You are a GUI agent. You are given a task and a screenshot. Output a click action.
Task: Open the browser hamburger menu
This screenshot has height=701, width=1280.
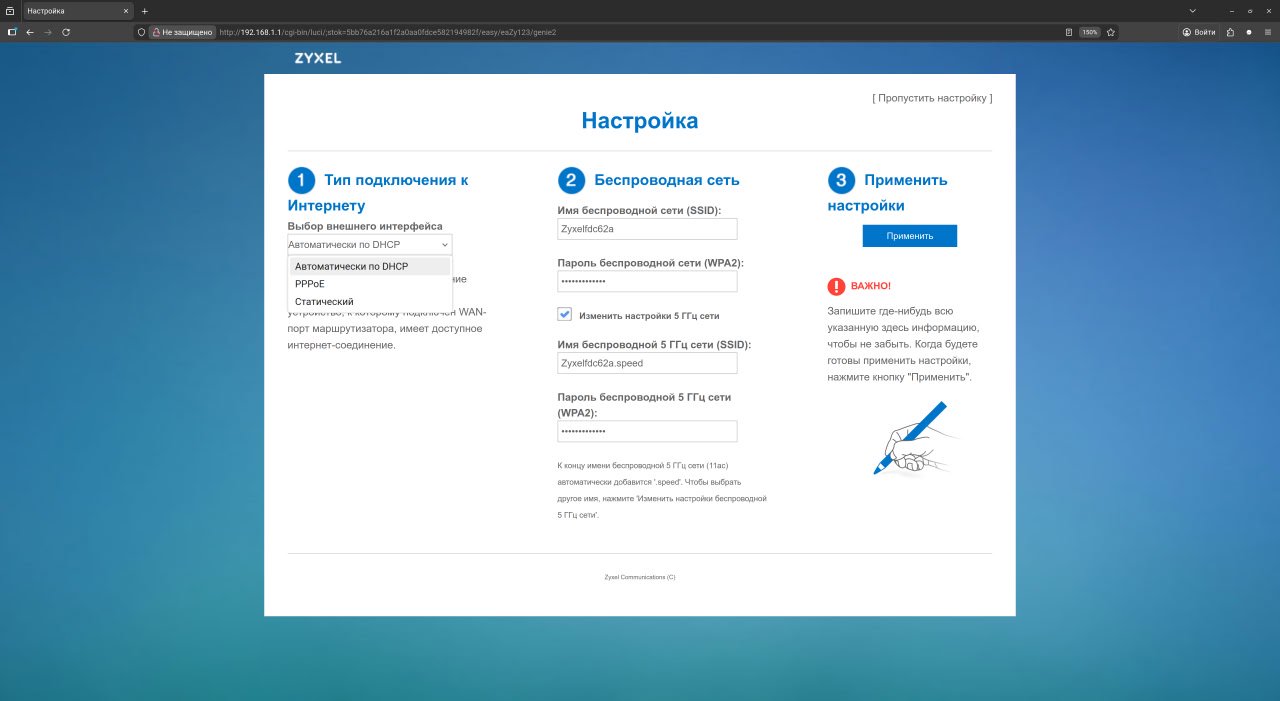tap(1266, 32)
